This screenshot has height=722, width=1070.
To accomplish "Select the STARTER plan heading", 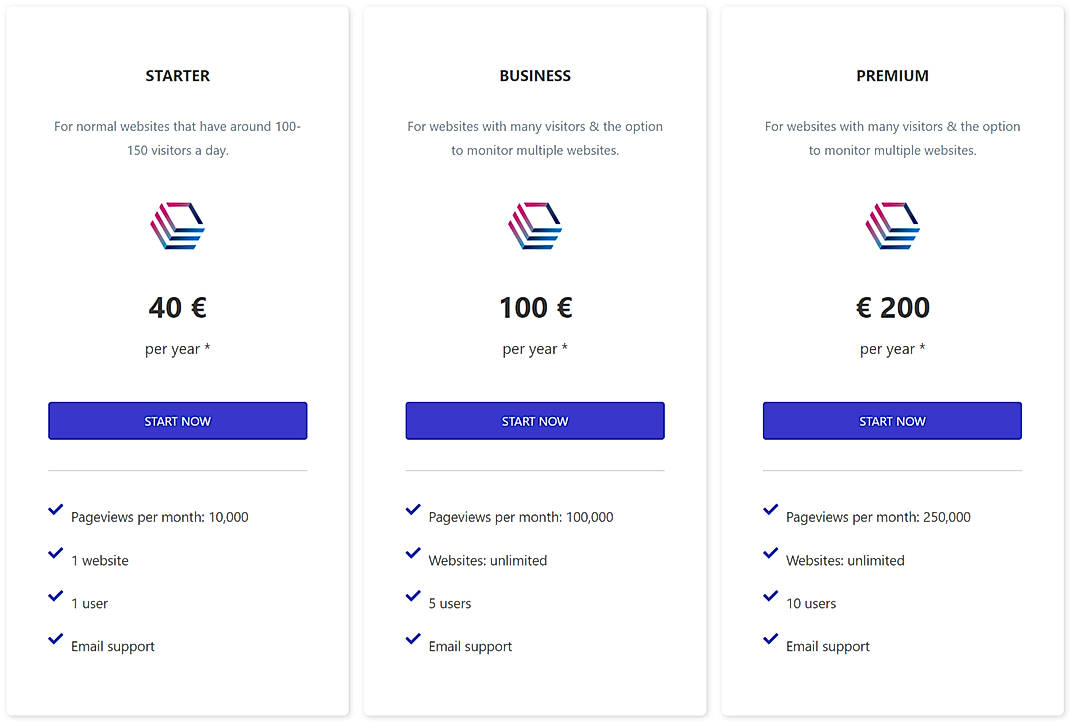I will pos(177,75).
